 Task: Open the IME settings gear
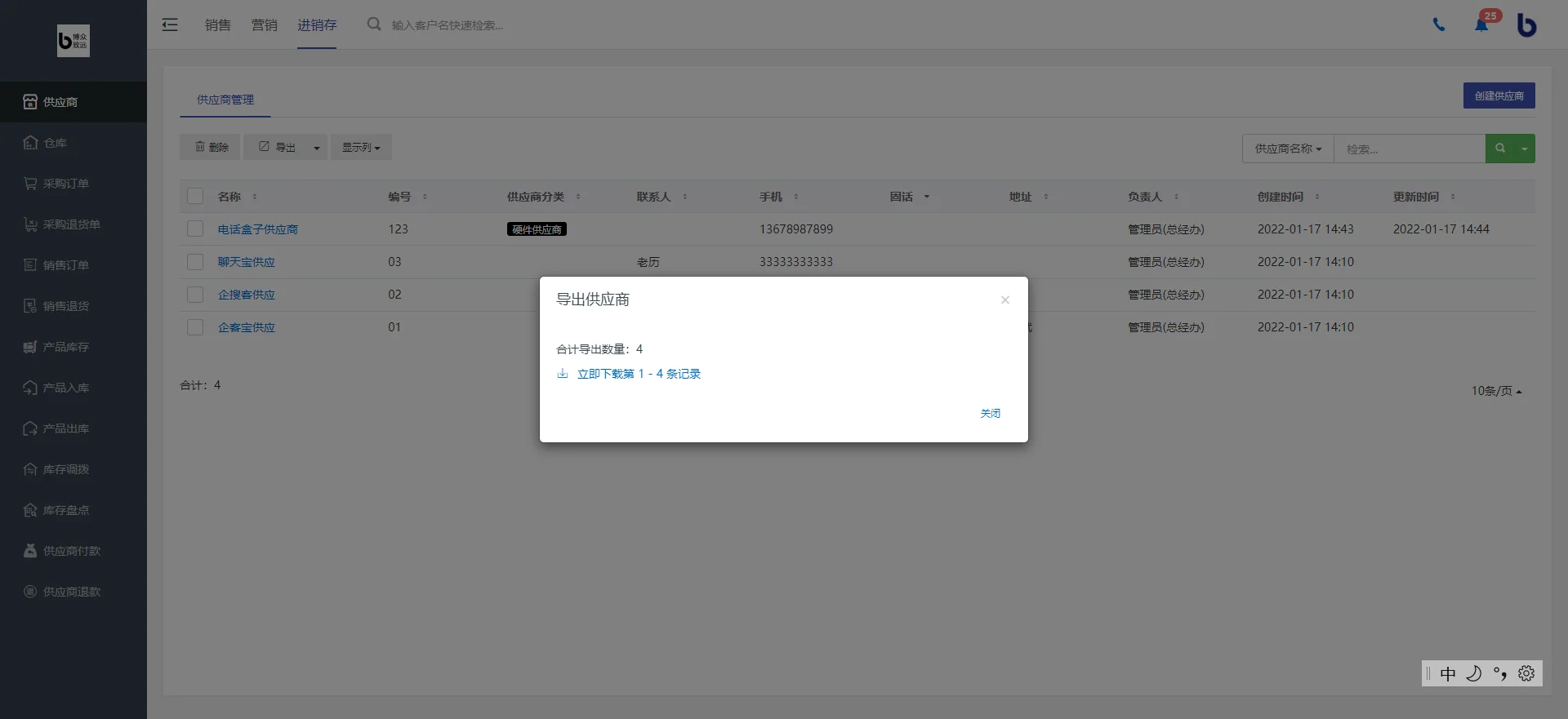(x=1526, y=673)
